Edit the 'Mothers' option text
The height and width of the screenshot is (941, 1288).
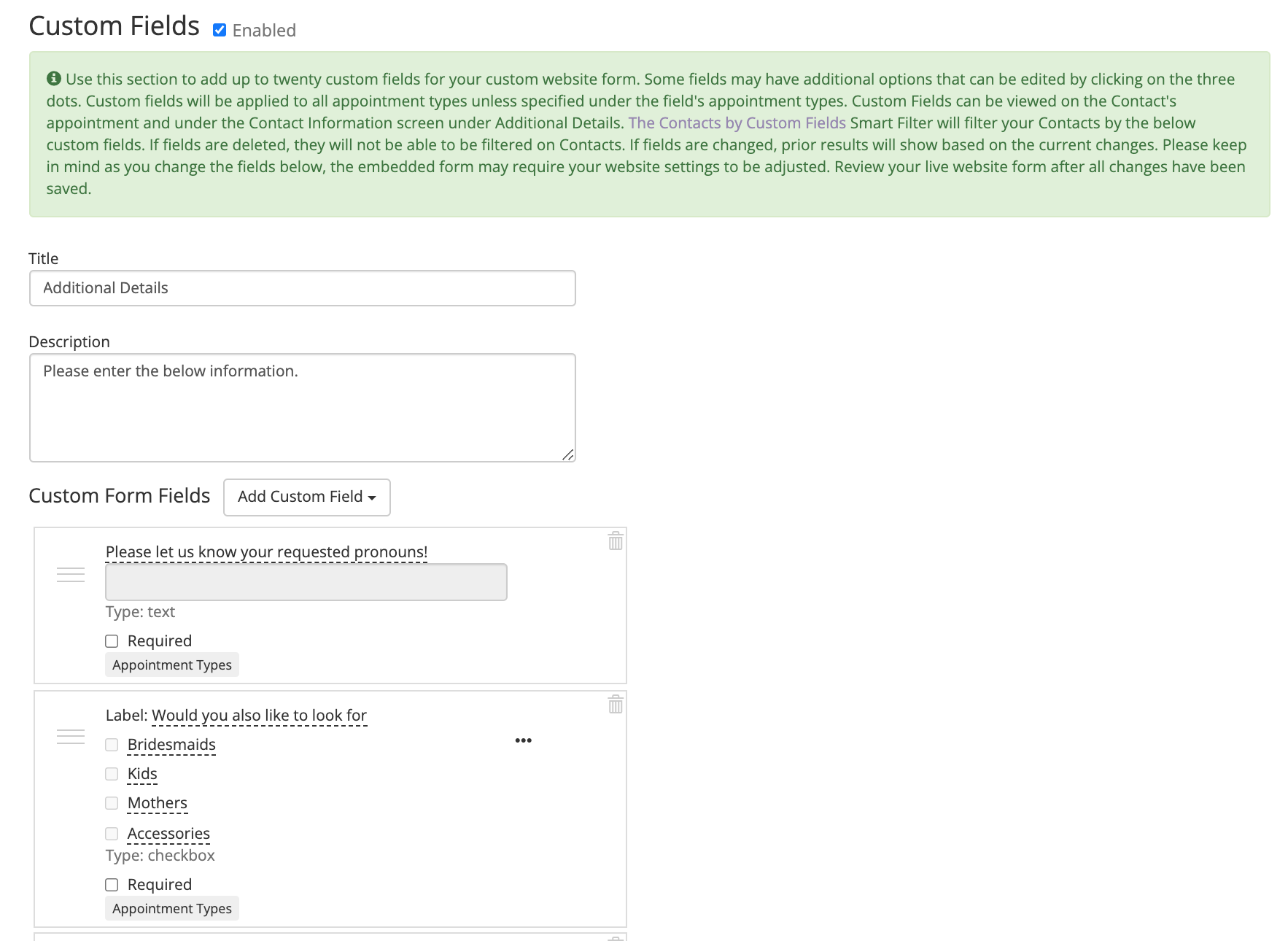pos(158,803)
